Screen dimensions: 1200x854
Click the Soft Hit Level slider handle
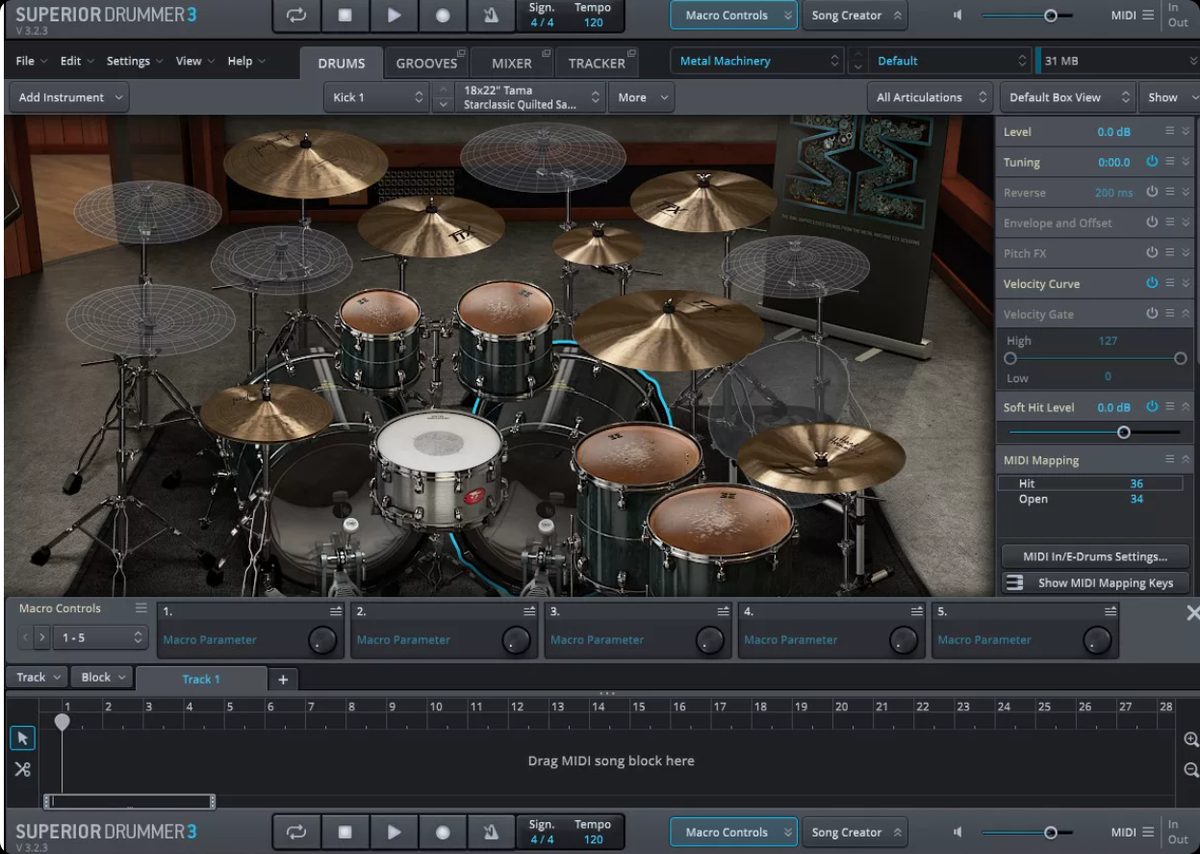tap(1124, 432)
